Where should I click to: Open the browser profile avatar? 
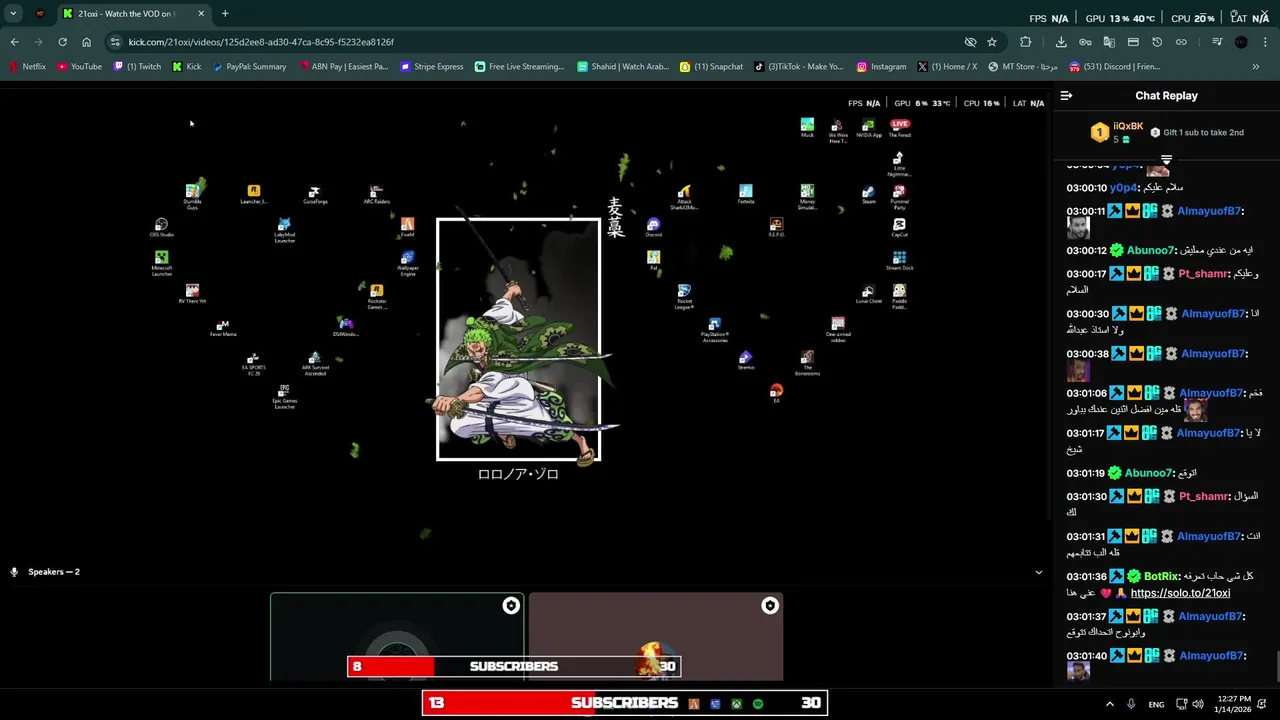[1241, 42]
